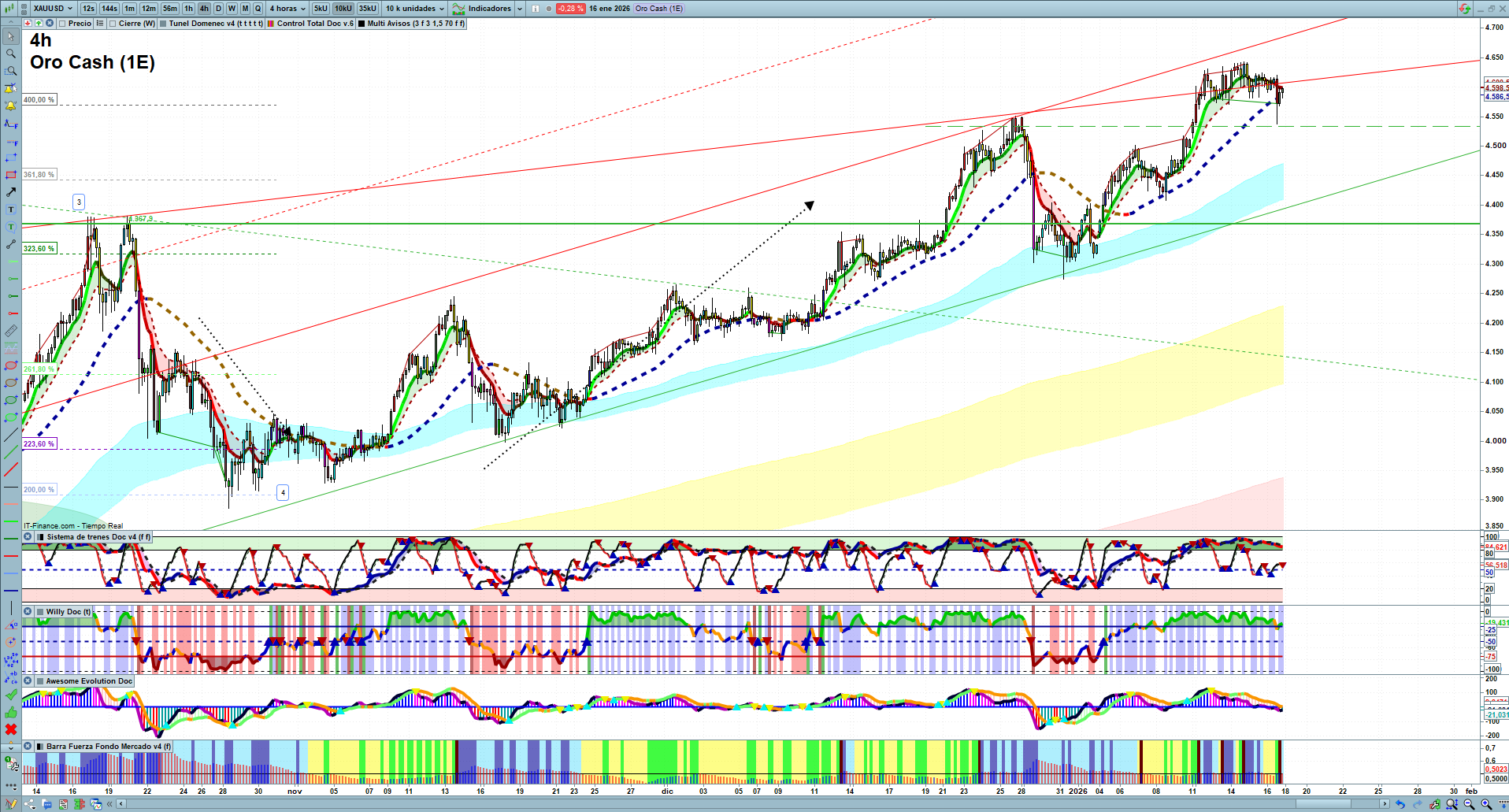Toggle the Precio checkbox

pos(62,24)
